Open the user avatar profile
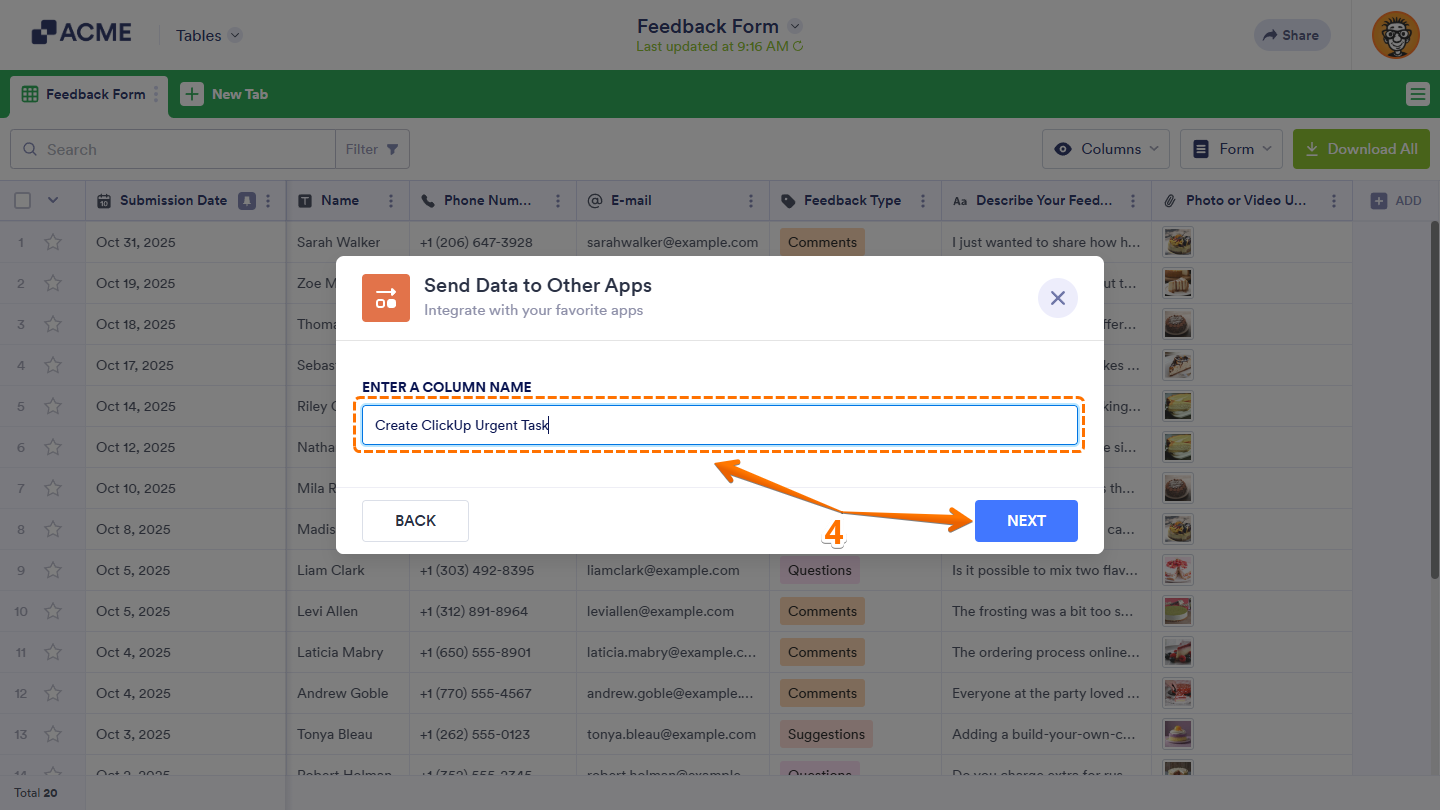The height and width of the screenshot is (810, 1440). point(1395,35)
